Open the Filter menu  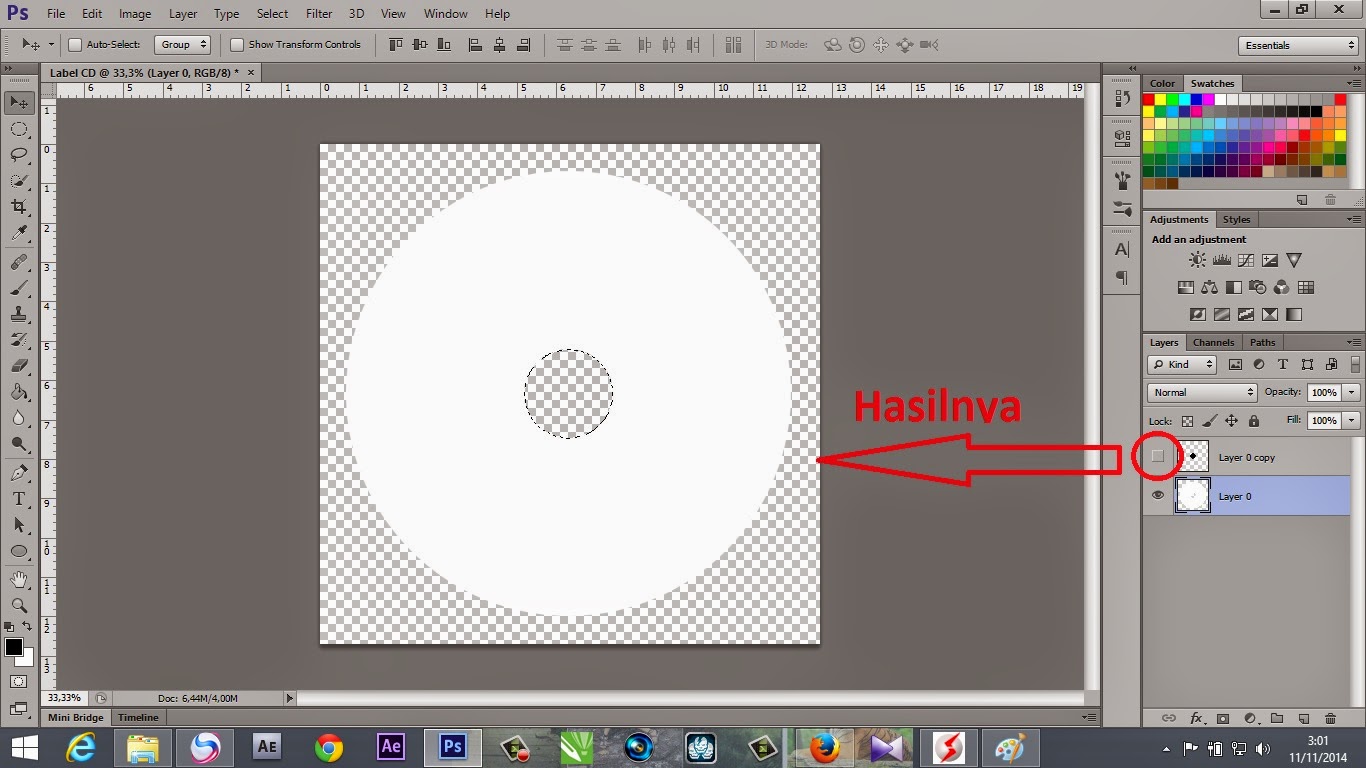click(318, 13)
